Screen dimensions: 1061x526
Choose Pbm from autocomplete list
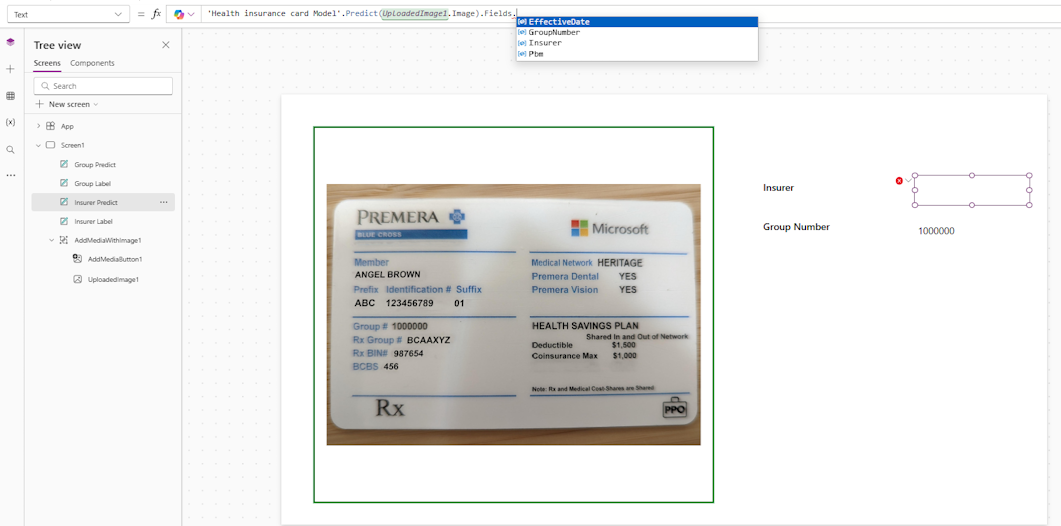(x=637, y=53)
